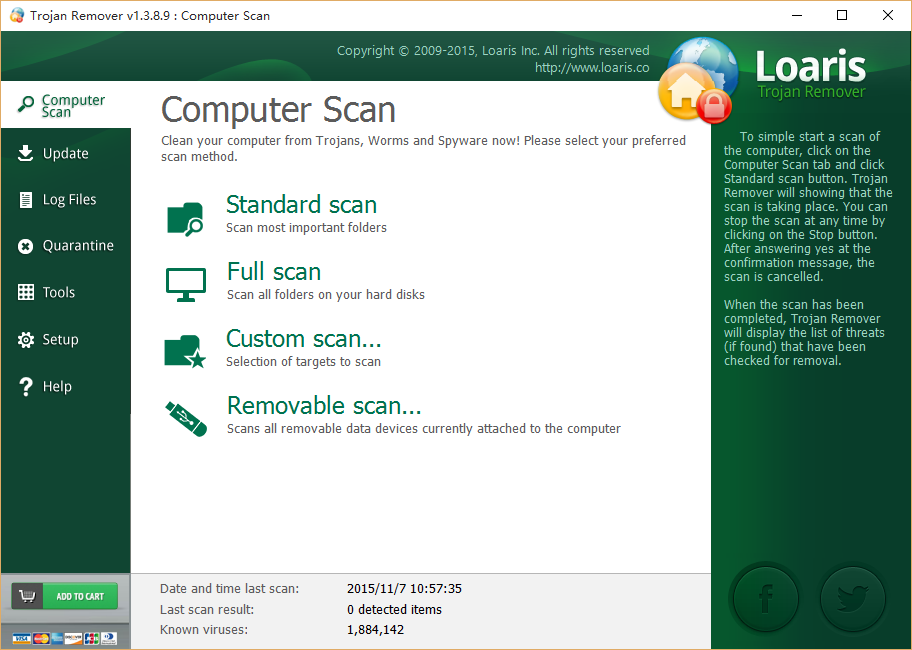Choose Custom scan targets
The image size is (912, 650).
304,338
